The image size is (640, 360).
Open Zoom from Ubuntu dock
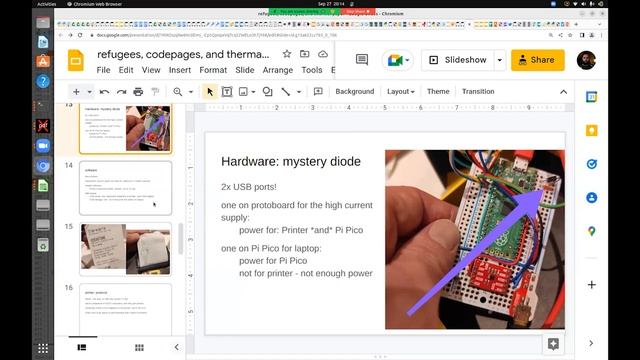pos(43,146)
